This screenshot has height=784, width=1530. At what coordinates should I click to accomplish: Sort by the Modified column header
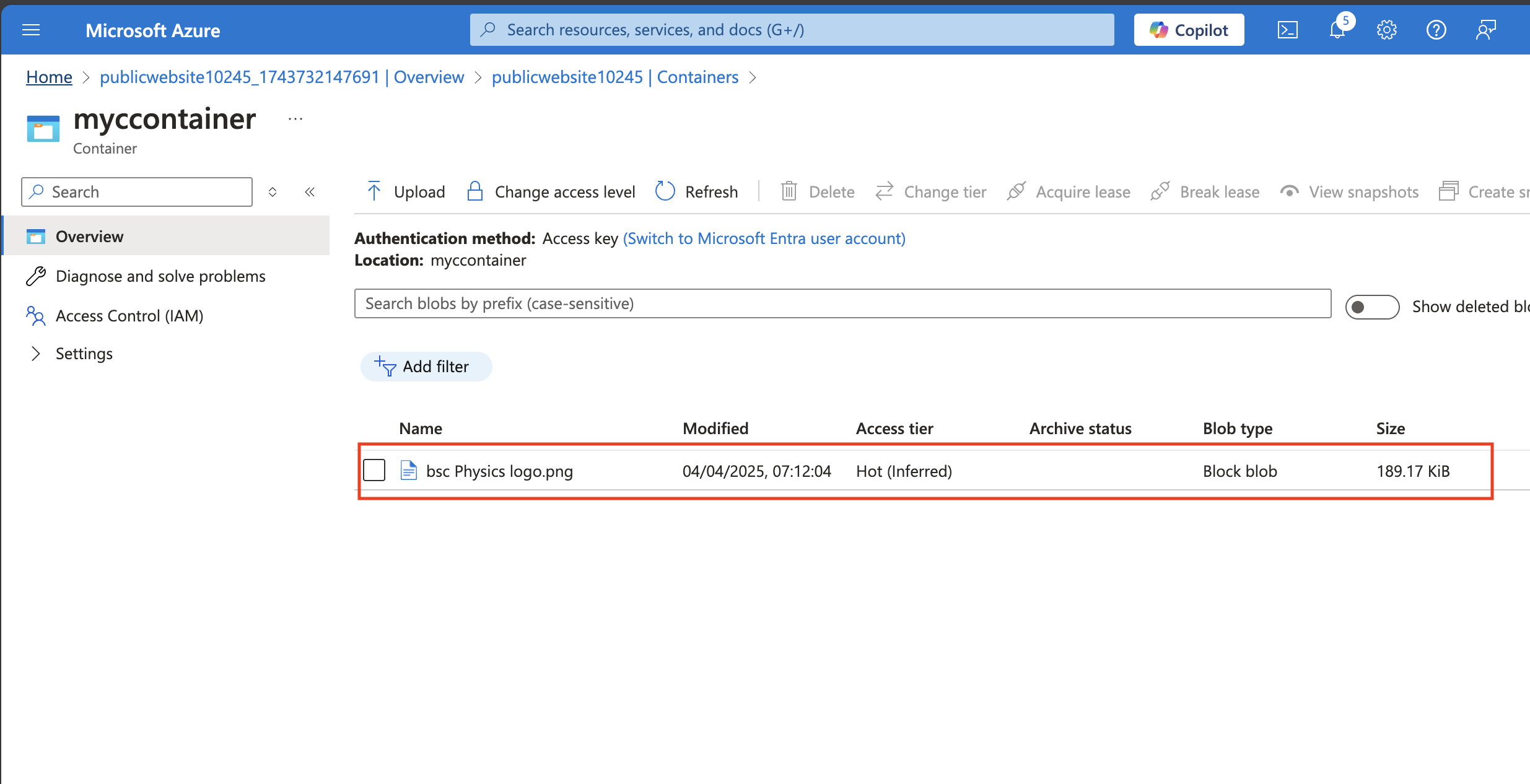(715, 429)
